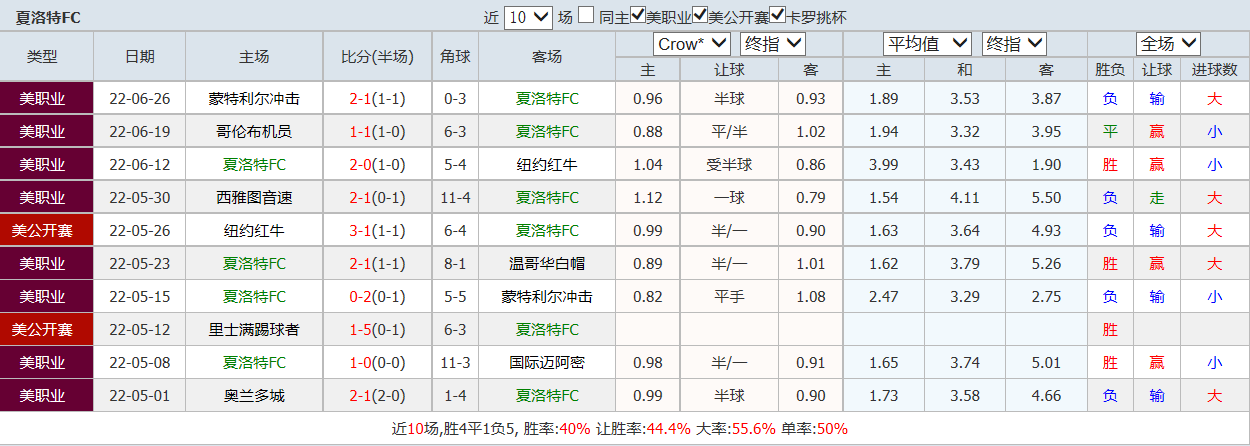Click the corner count 8-1
1250x446 pixels.
tap(455, 264)
